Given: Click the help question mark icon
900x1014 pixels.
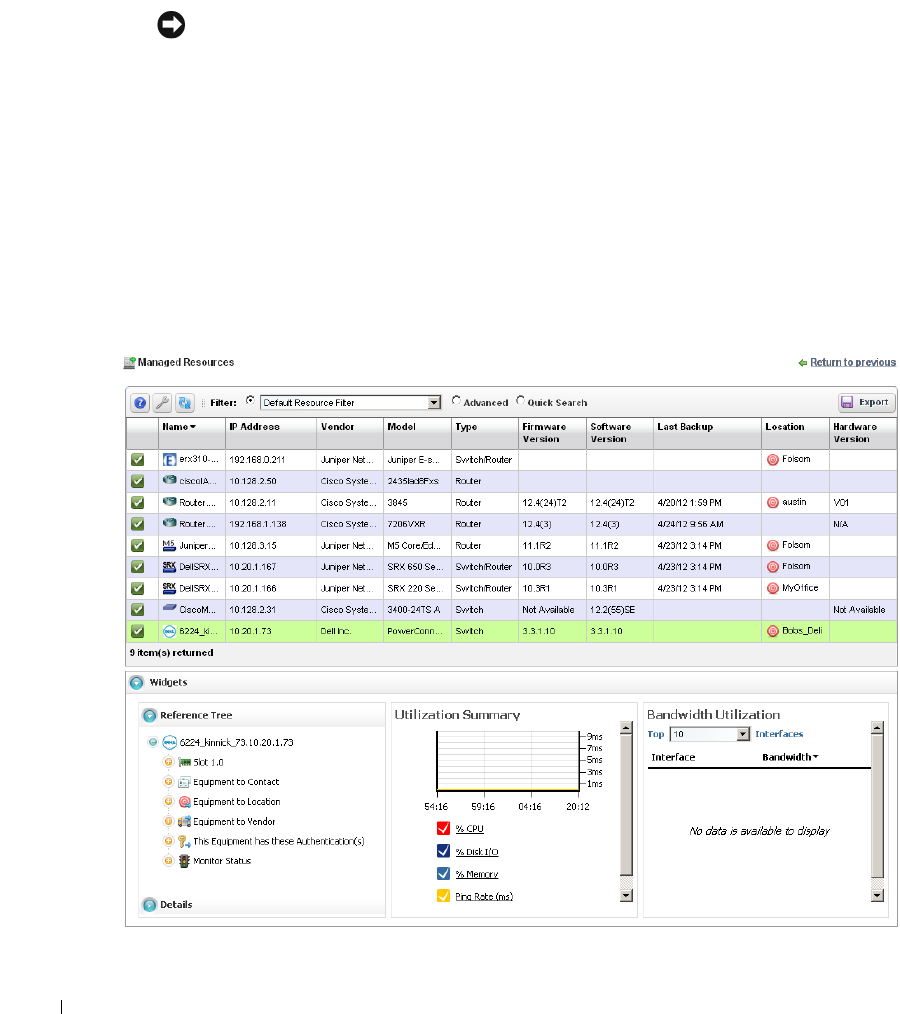Looking at the screenshot, I should (x=139, y=402).
